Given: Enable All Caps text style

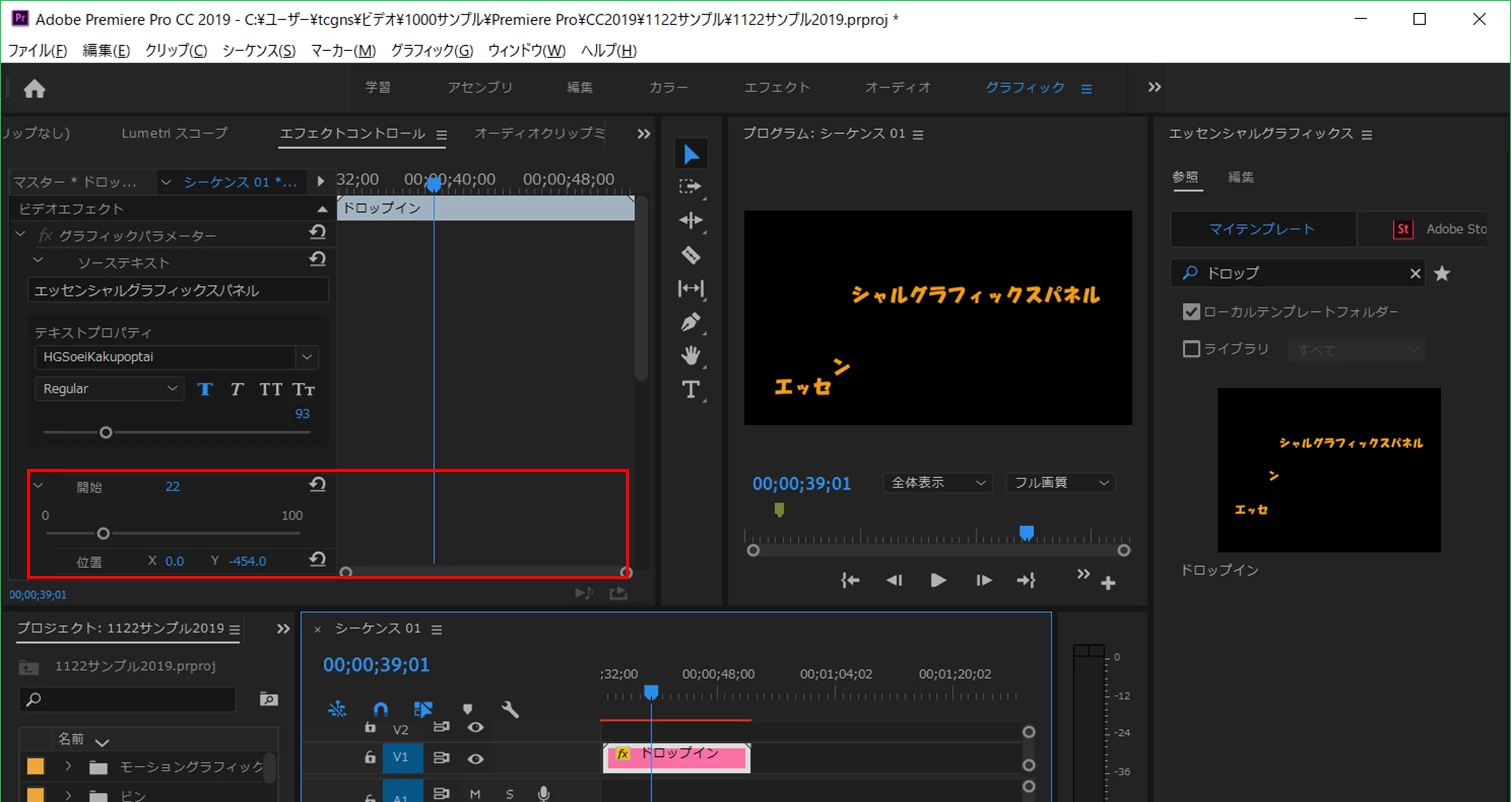Looking at the screenshot, I should (271, 389).
